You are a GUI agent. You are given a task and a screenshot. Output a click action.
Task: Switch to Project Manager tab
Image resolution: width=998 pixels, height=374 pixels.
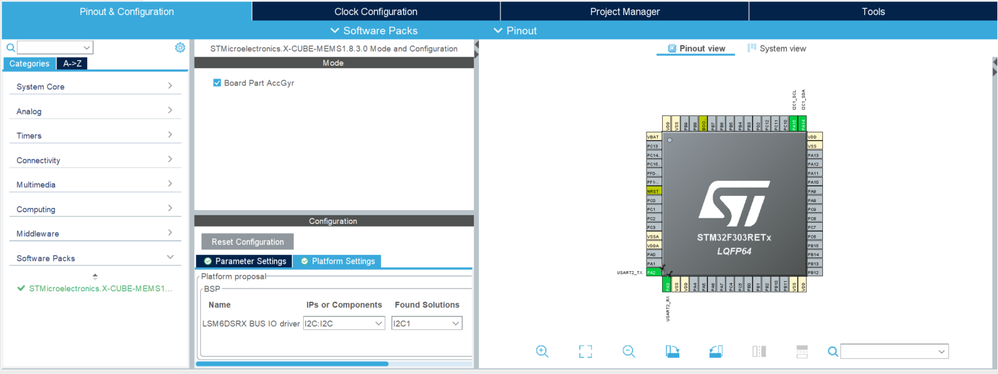pos(624,11)
